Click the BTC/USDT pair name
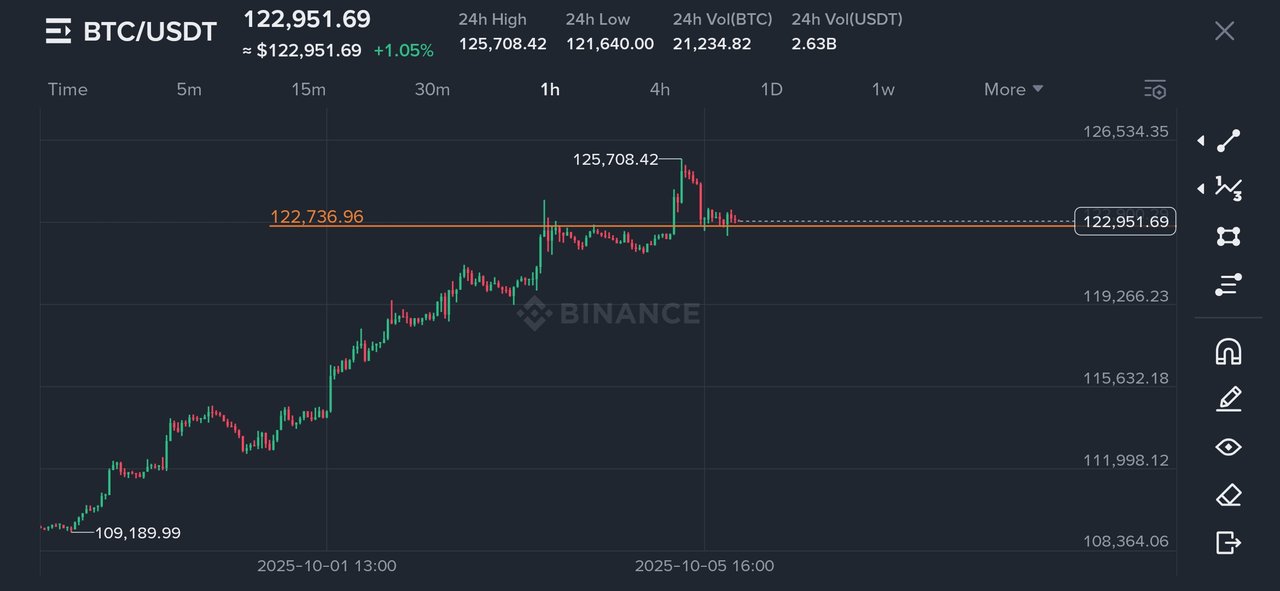The width and height of the screenshot is (1280, 591). tap(150, 31)
